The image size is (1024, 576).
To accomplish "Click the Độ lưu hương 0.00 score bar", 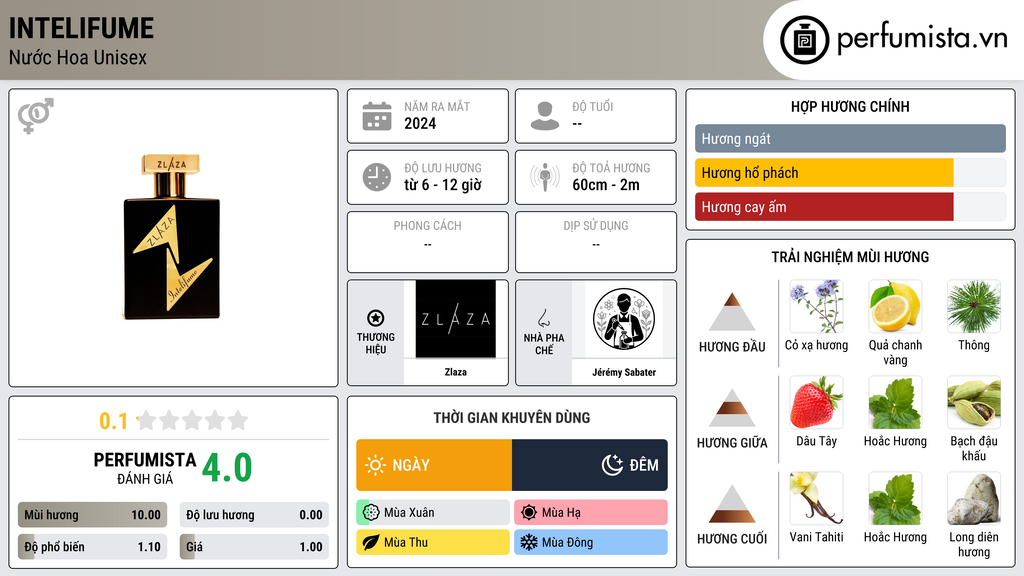I will (x=254, y=515).
